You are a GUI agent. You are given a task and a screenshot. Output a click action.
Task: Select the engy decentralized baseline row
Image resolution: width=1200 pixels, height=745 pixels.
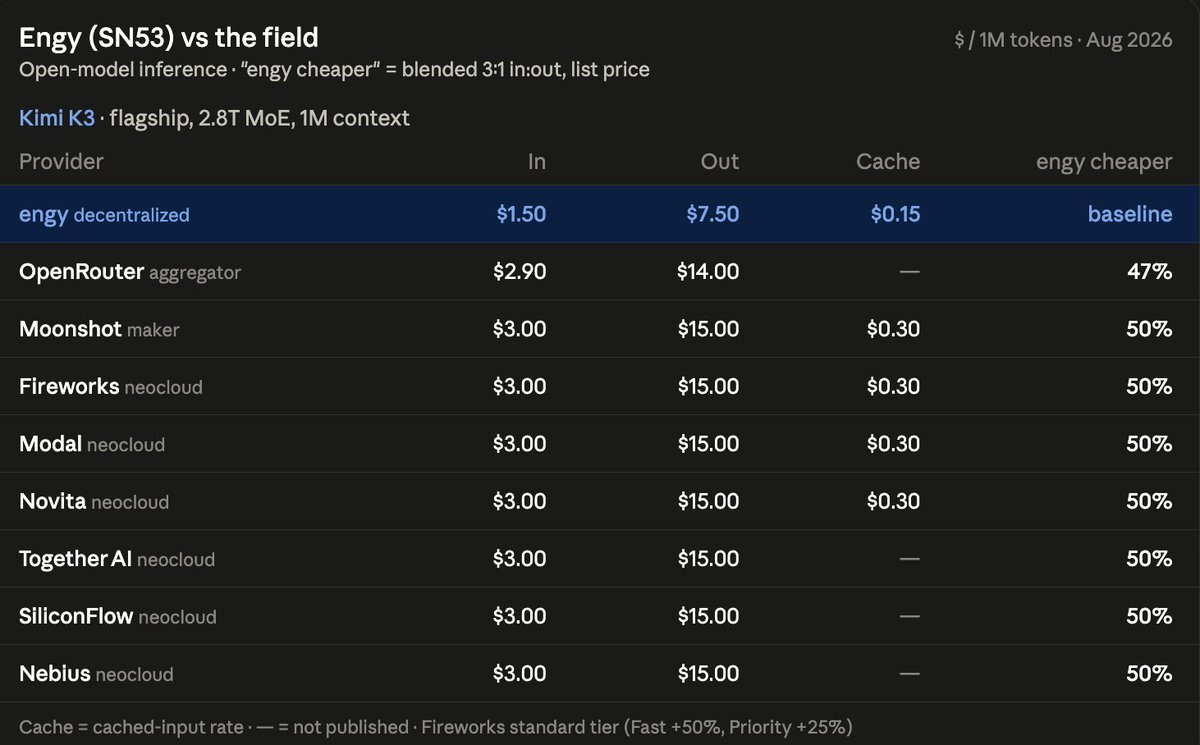pyautogui.click(x=600, y=214)
